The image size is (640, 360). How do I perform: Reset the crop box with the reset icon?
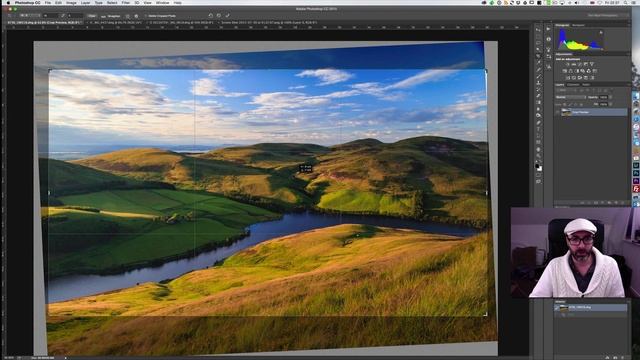[x=211, y=16]
